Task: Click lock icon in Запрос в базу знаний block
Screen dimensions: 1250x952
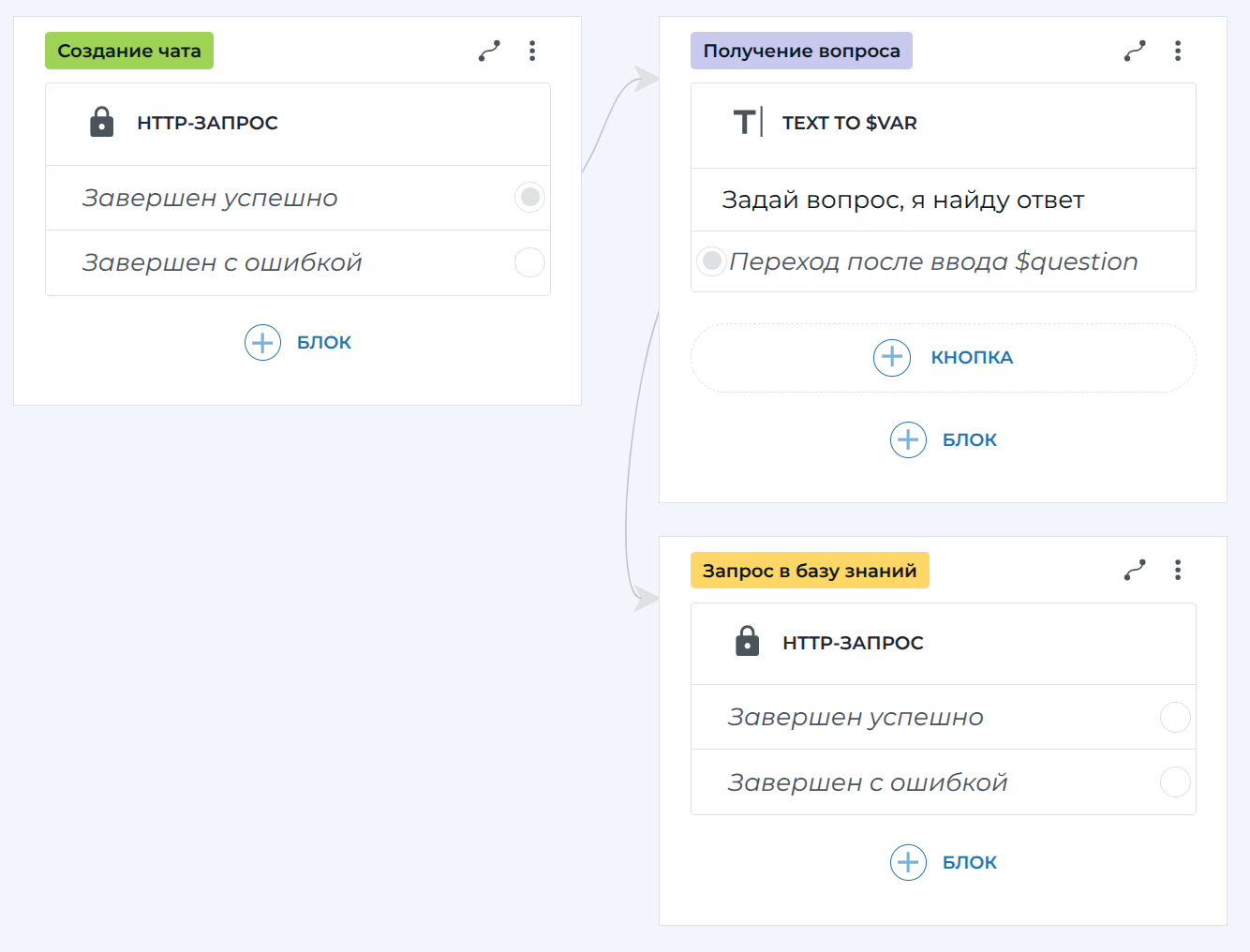Action: click(x=747, y=642)
